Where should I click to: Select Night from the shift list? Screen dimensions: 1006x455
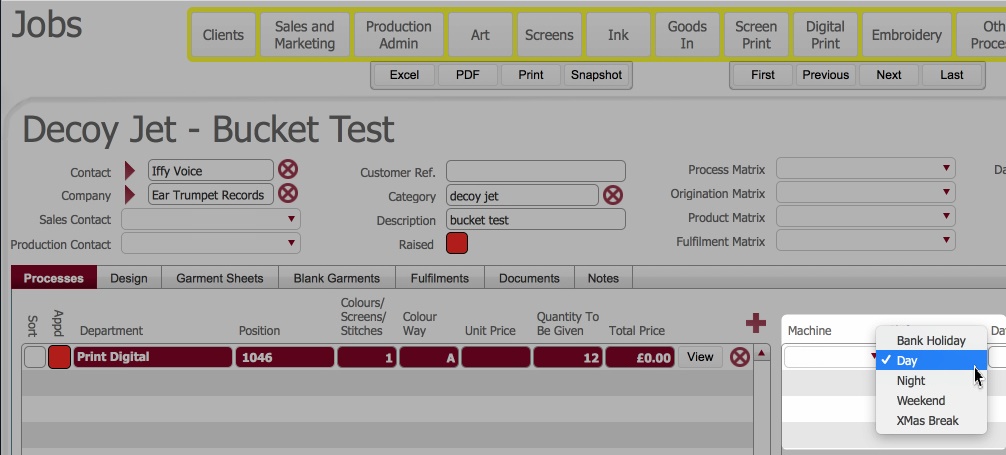click(x=910, y=381)
